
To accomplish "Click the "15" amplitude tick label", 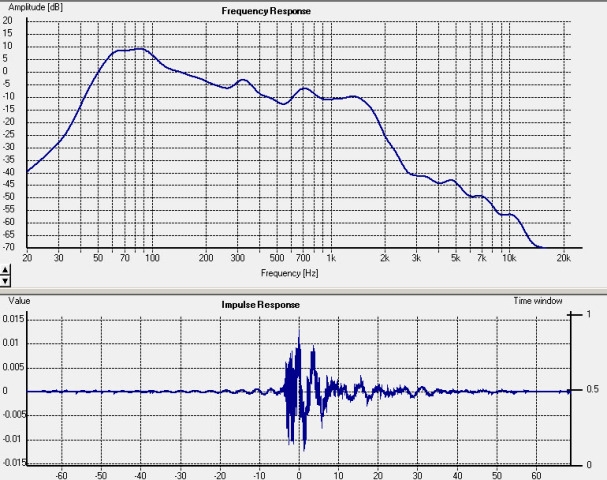I will [7, 33].
